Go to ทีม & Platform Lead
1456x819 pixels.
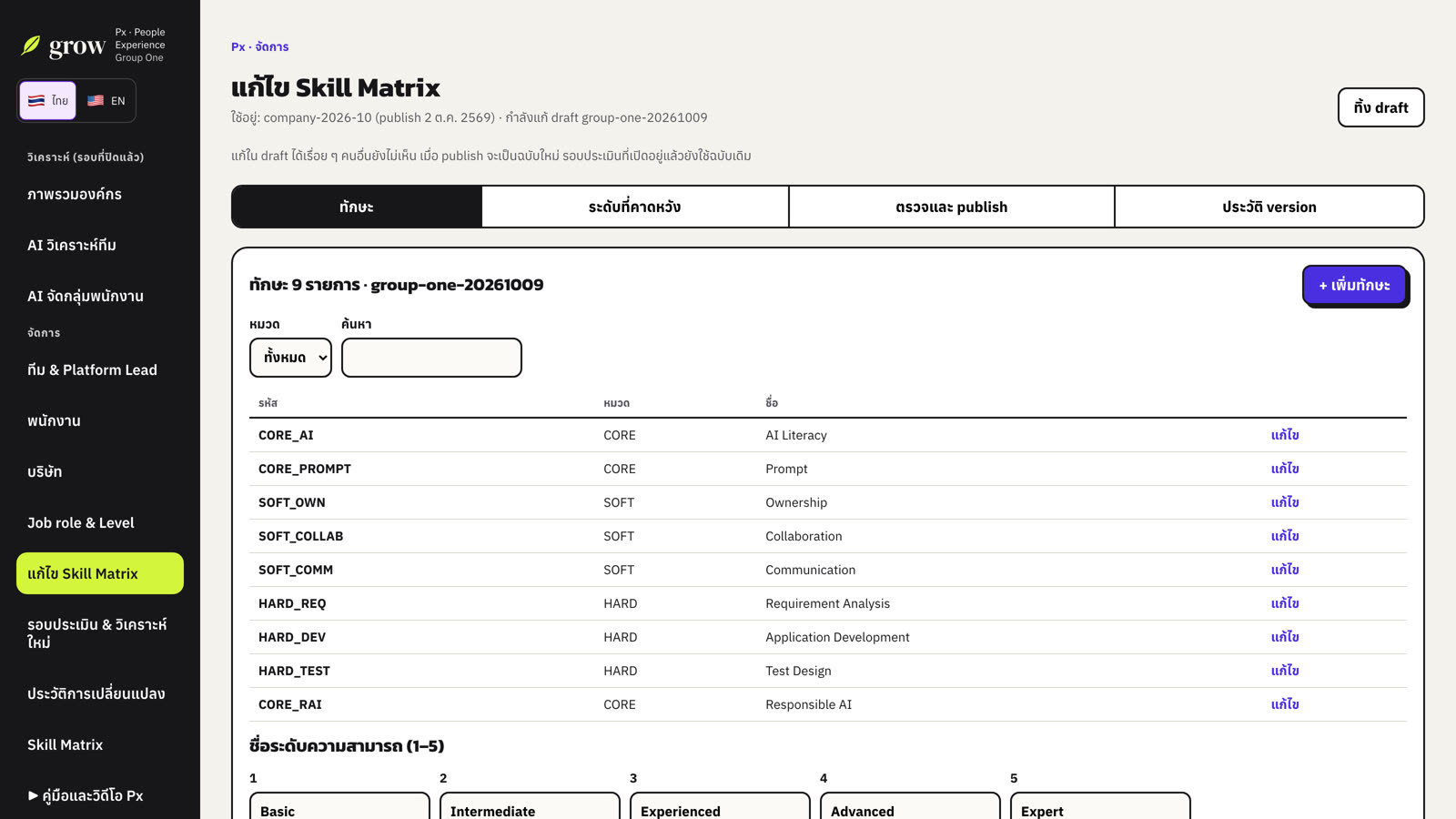(100, 369)
